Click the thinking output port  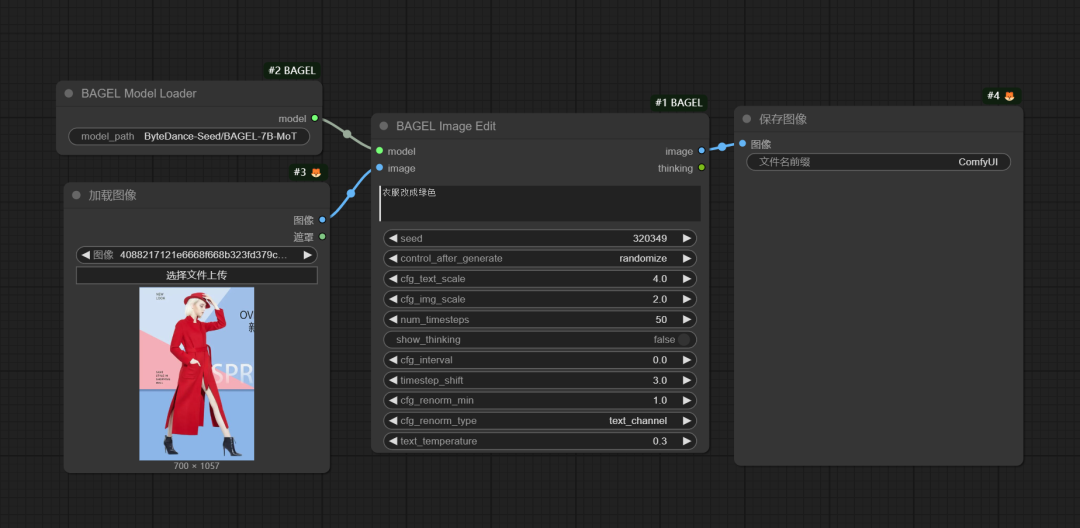pyautogui.click(x=701, y=167)
